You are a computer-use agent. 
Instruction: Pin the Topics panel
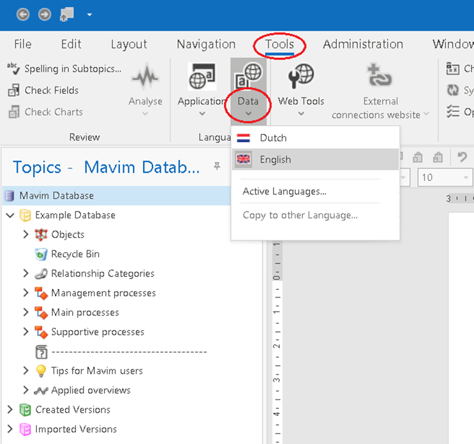coord(217,166)
